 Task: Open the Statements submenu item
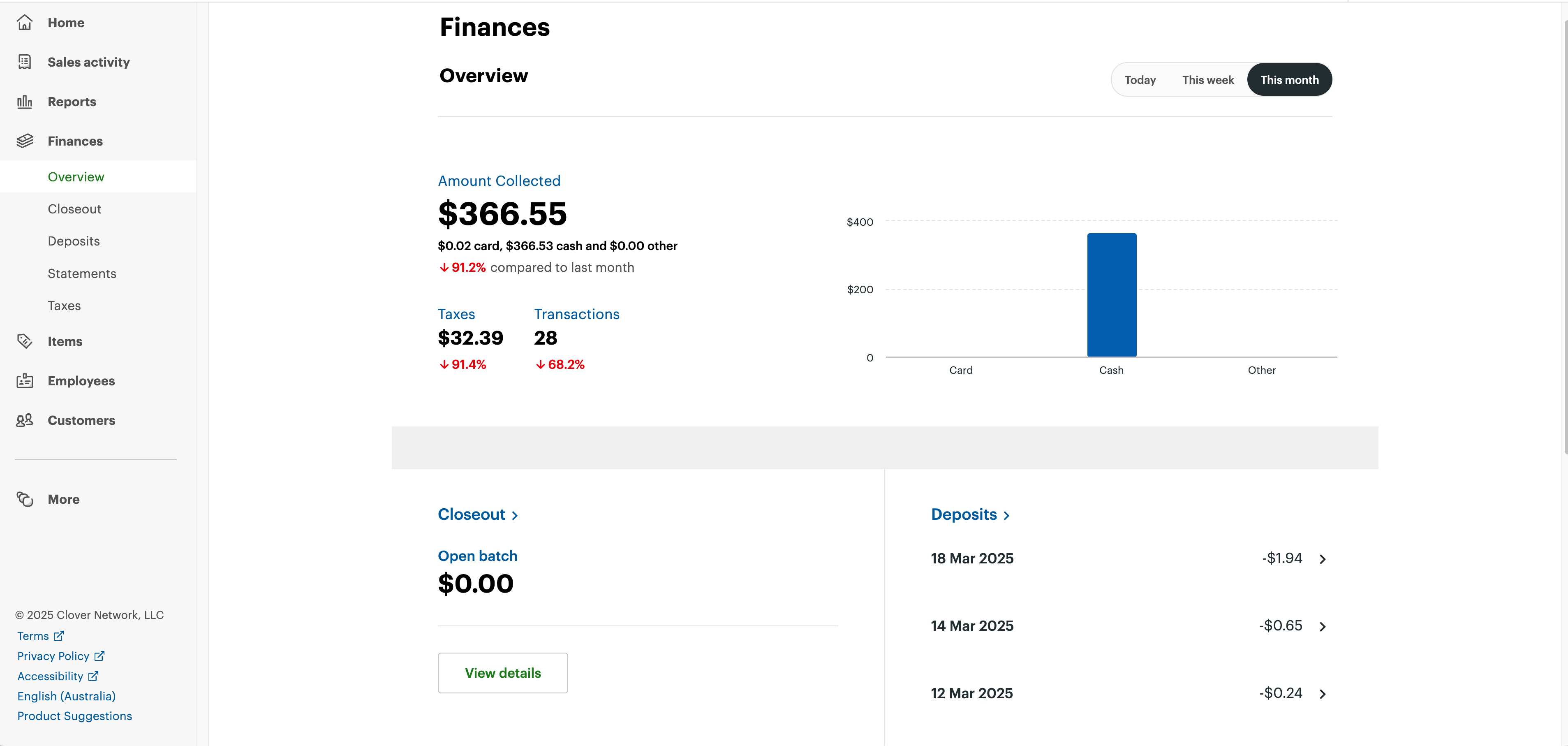coord(81,273)
